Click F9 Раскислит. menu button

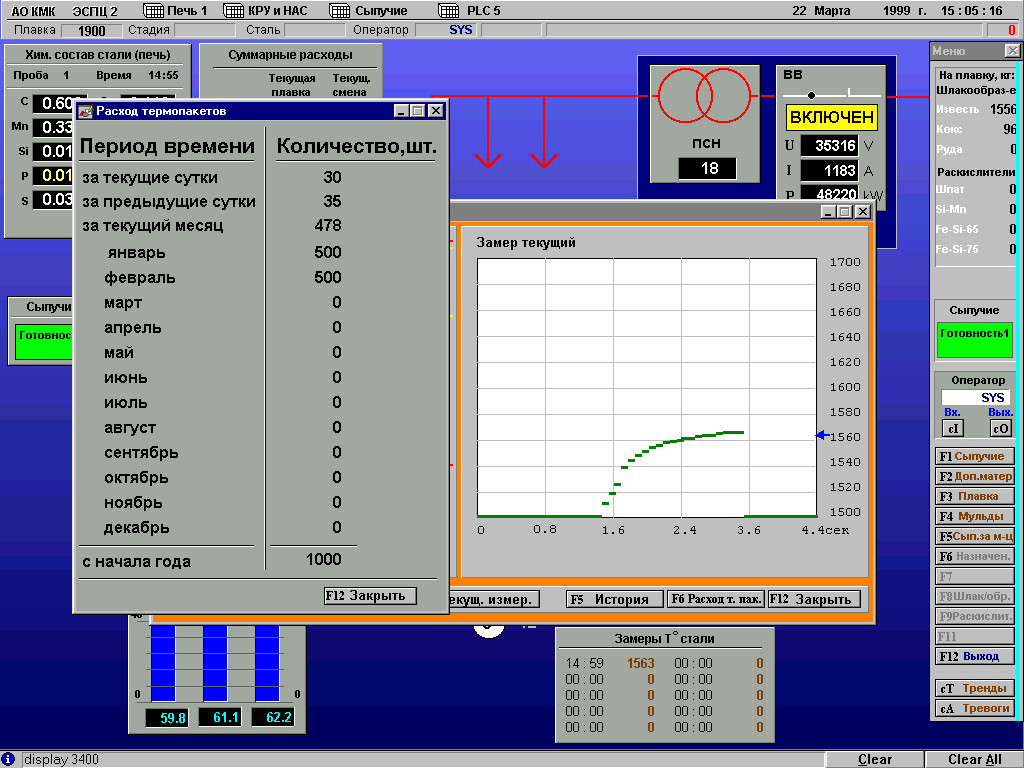[x=975, y=616]
